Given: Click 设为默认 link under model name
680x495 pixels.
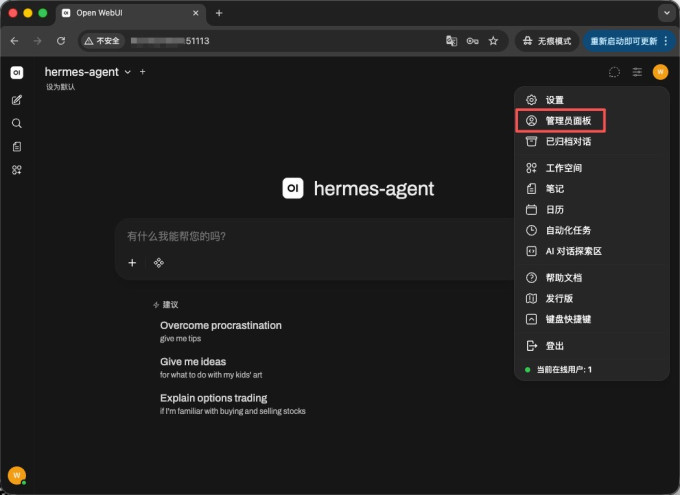Looking at the screenshot, I should [60, 87].
